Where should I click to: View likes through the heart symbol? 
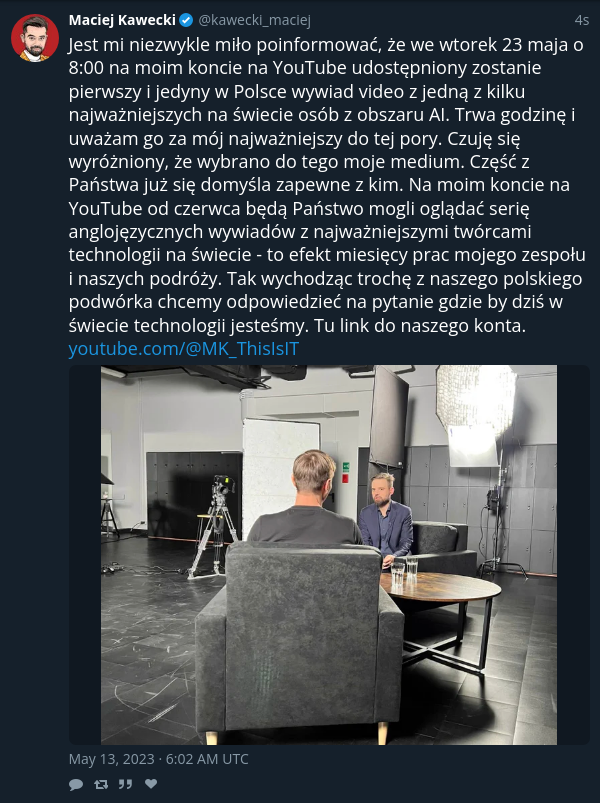tap(151, 784)
